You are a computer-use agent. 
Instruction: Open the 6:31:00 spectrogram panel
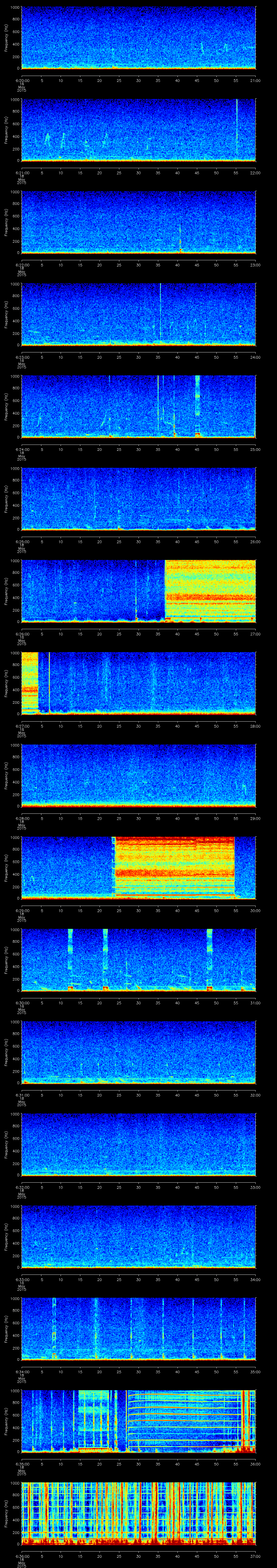point(138,1051)
